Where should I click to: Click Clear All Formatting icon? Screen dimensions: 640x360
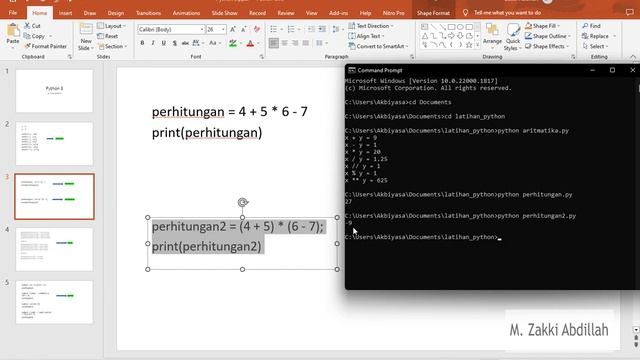pos(257,29)
